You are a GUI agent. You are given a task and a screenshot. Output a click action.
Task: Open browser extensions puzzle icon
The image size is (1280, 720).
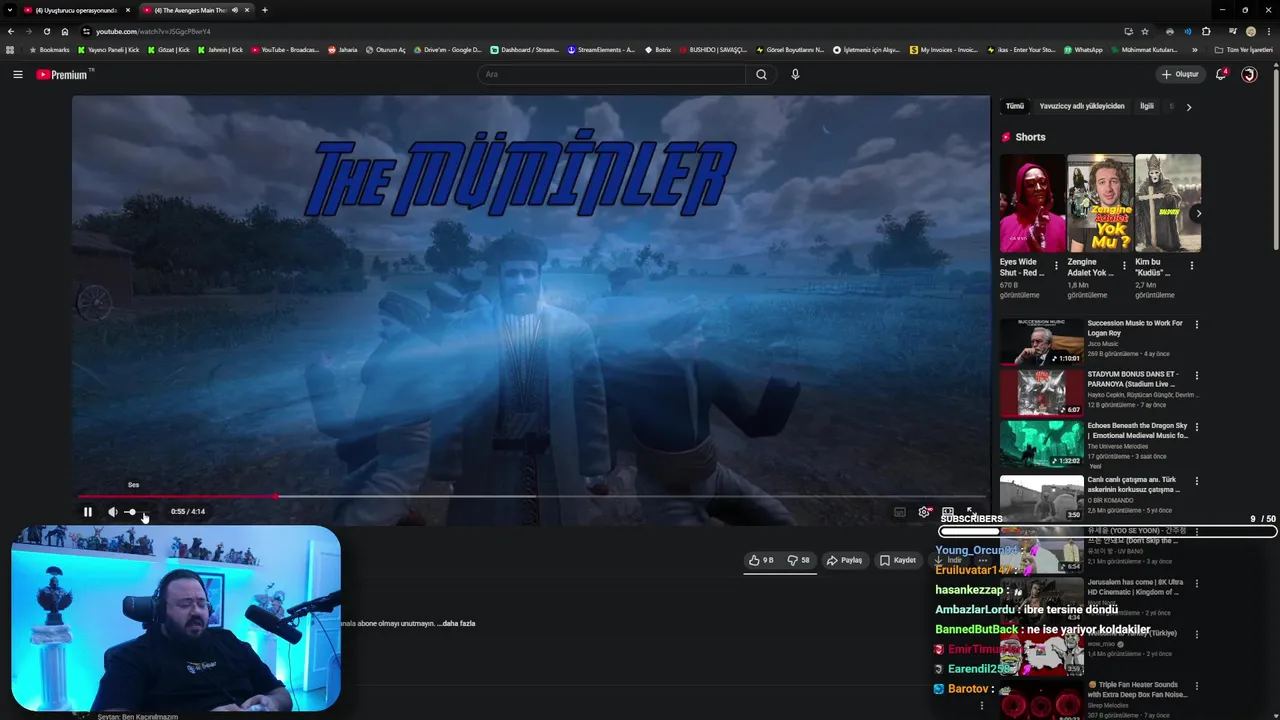(1206, 31)
